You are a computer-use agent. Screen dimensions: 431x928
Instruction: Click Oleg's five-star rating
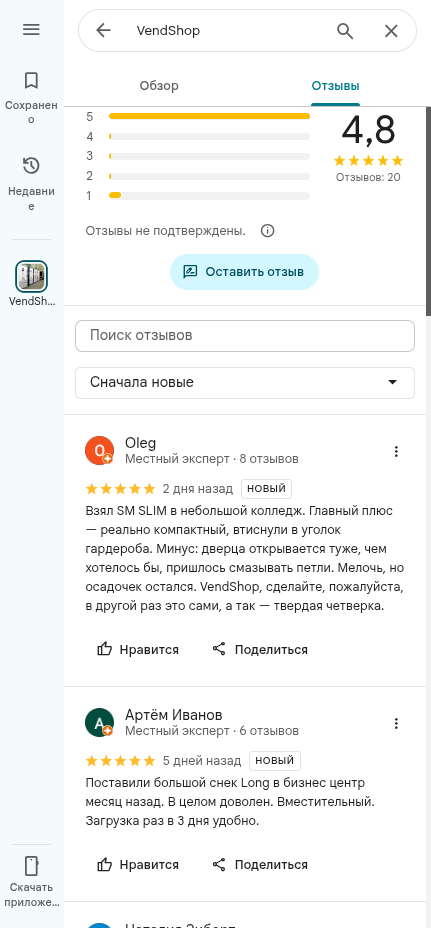click(120, 489)
